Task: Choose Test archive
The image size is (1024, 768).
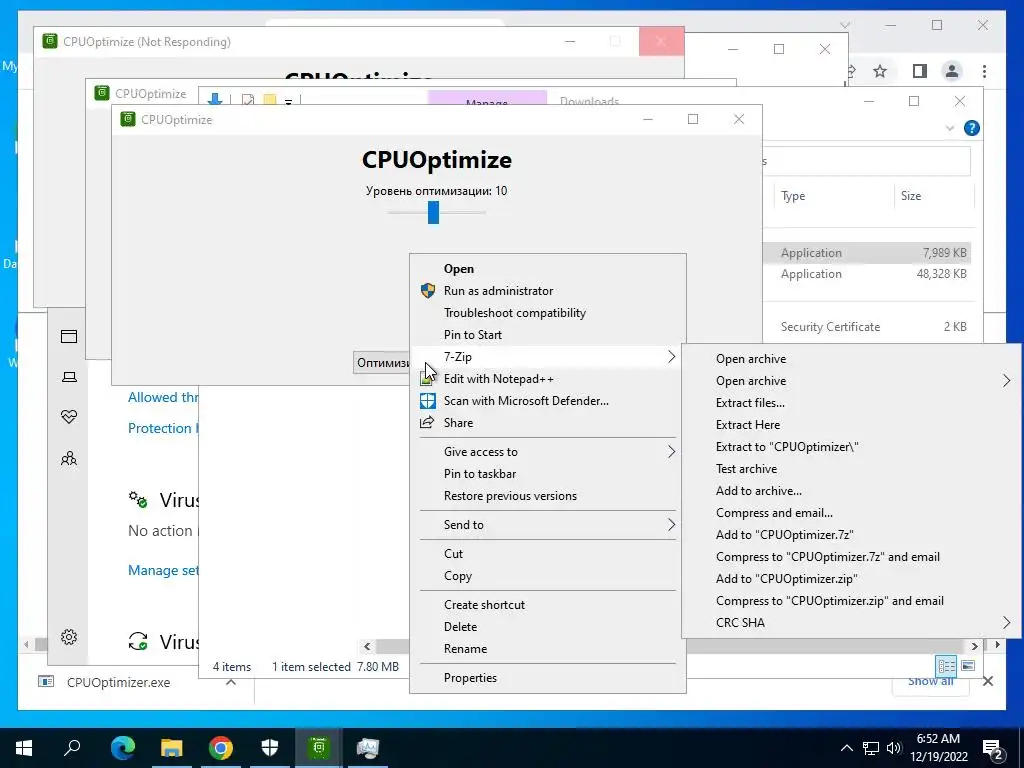Action: click(x=746, y=469)
